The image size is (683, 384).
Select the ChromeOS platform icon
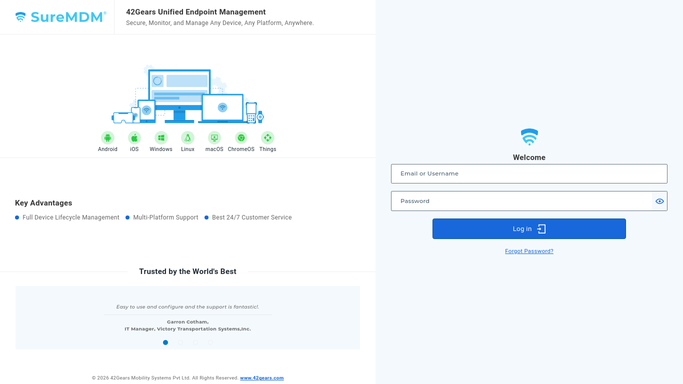[x=241, y=138]
